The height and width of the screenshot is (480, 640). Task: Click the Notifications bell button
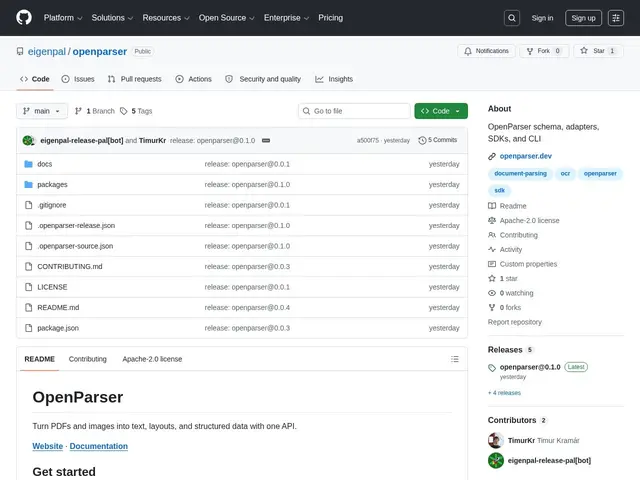(x=486, y=51)
